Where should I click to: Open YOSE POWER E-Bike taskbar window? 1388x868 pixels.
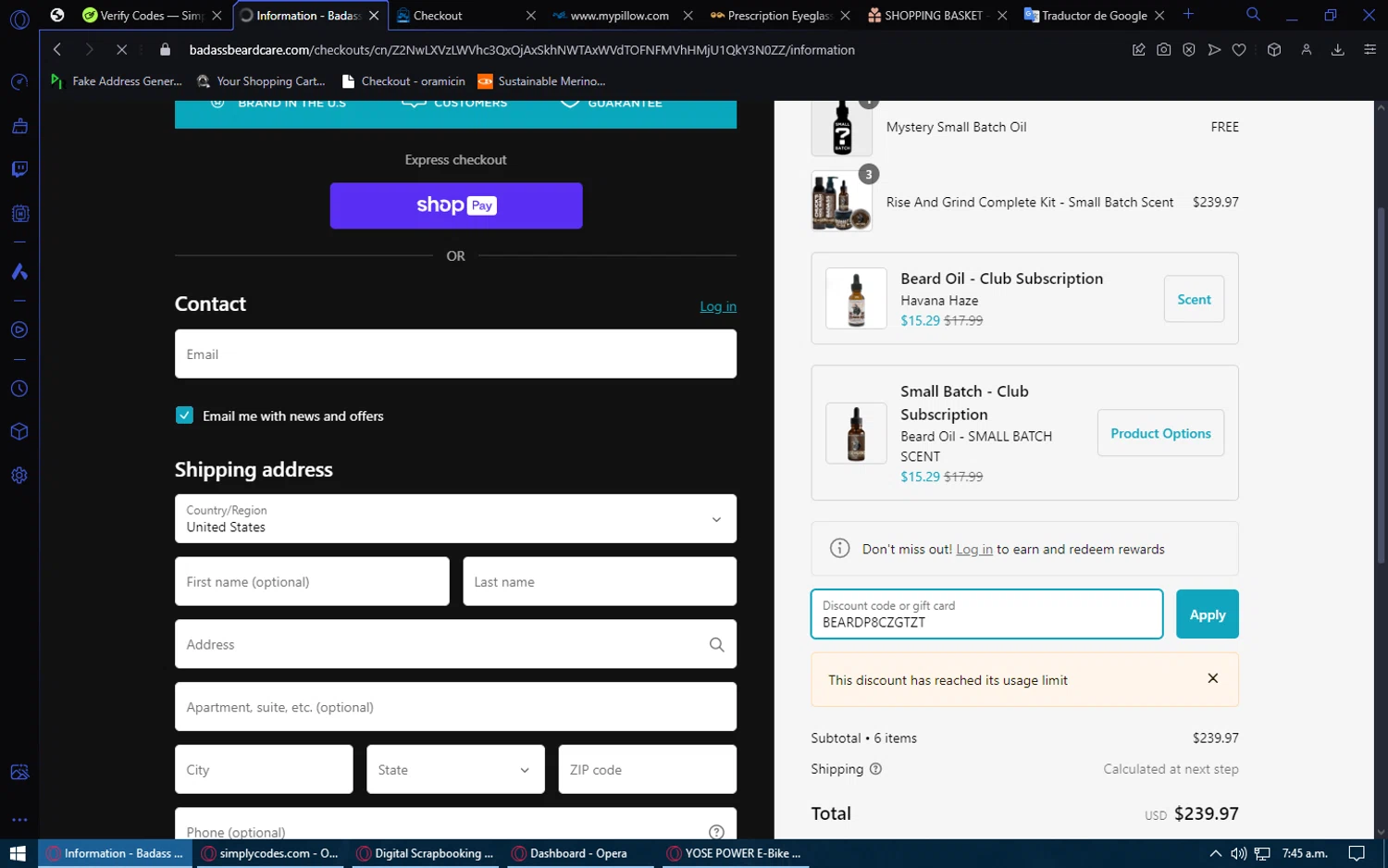pyautogui.click(x=736, y=853)
